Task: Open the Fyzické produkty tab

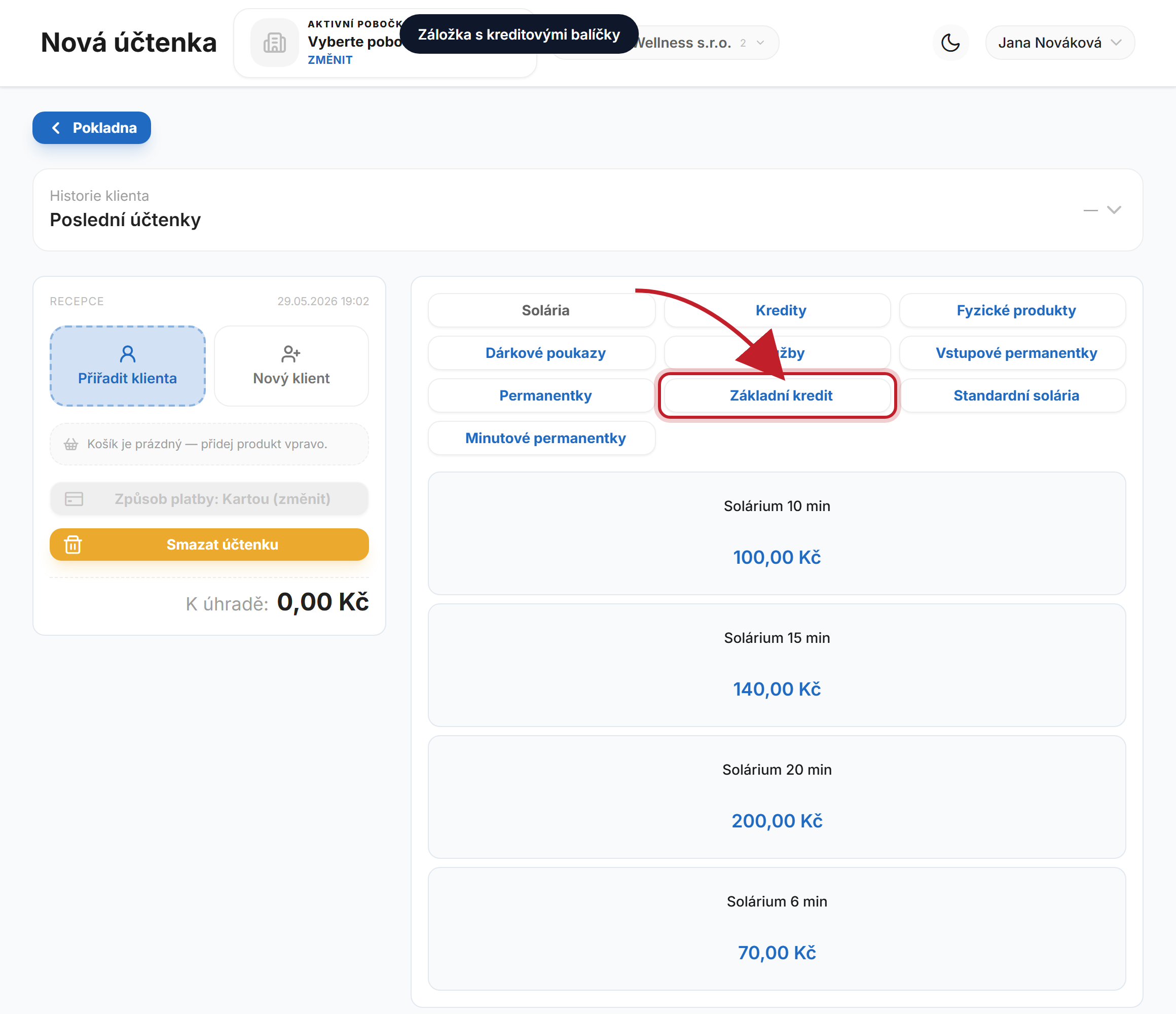Action: 1013,310
